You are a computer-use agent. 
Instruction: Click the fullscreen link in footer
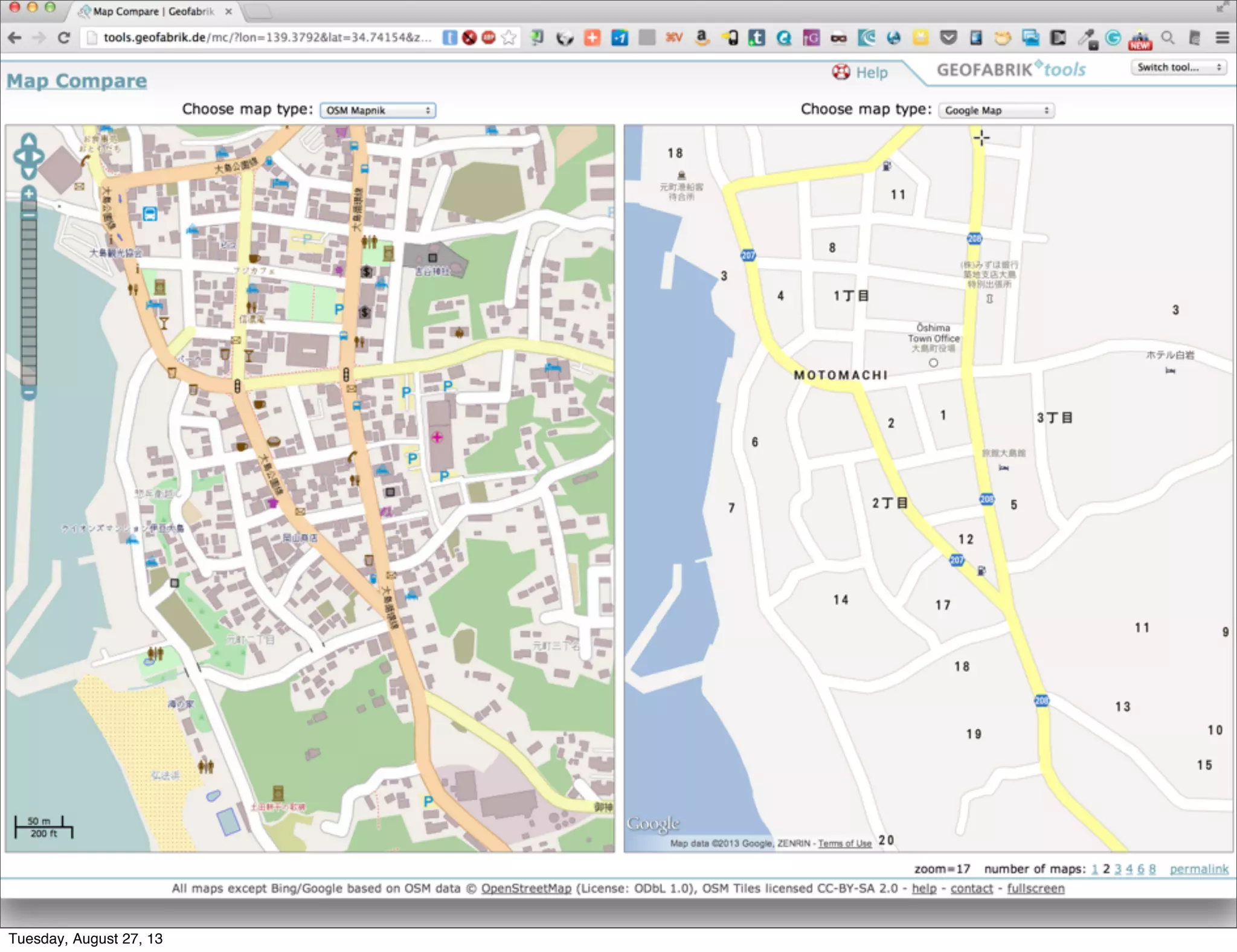coord(1035,889)
